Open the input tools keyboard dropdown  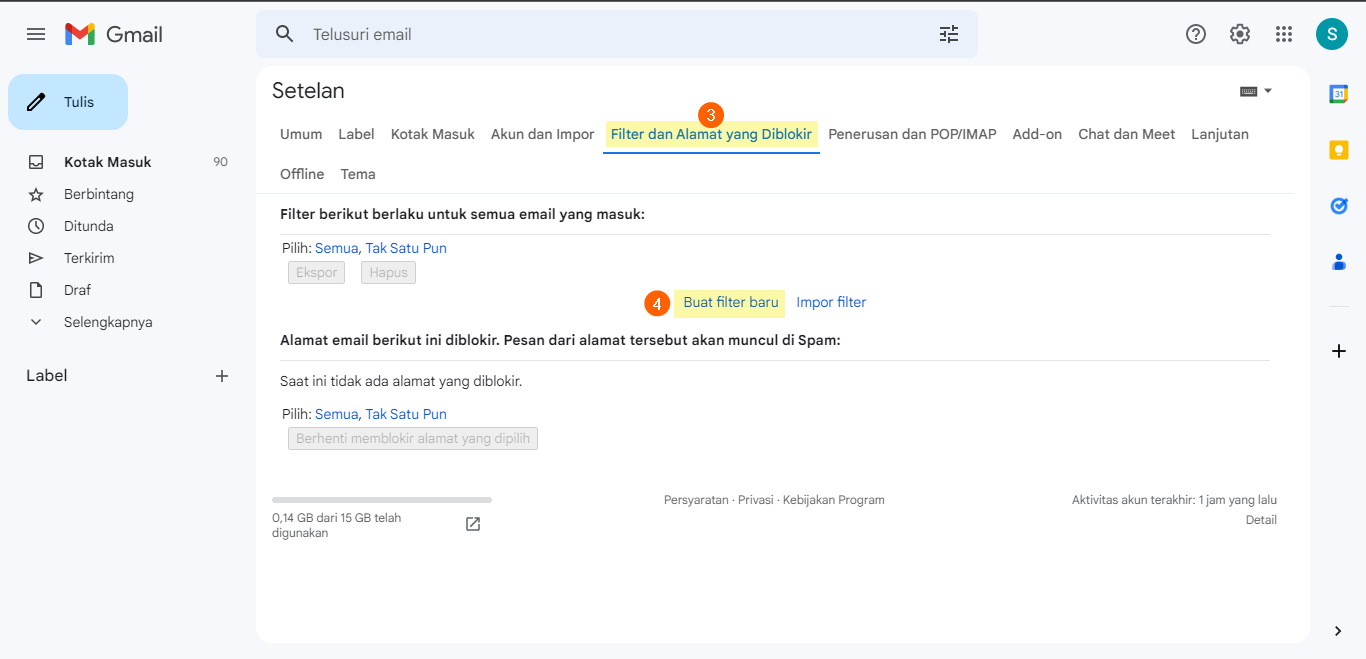(1256, 91)
